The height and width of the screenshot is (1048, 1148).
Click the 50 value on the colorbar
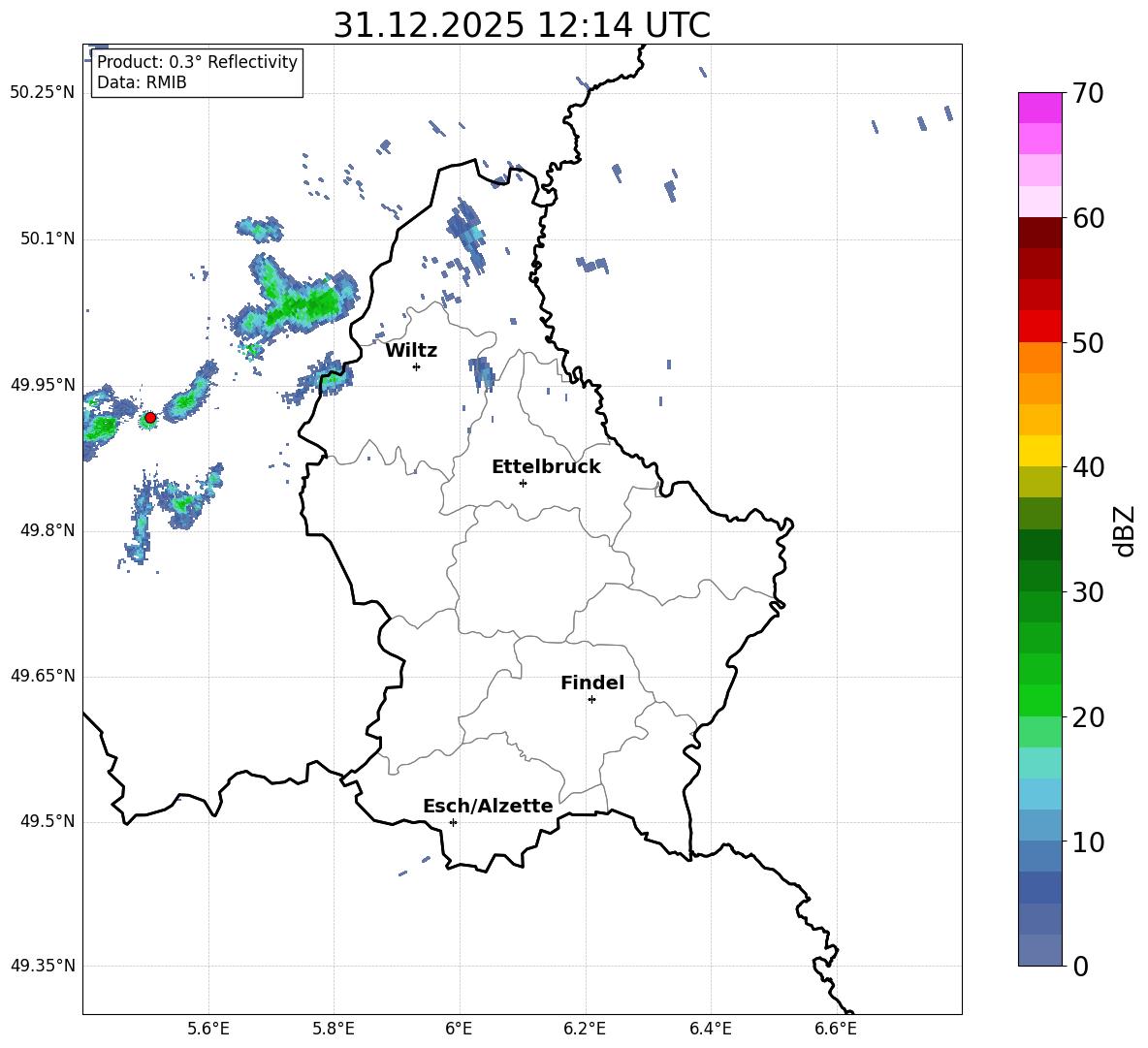pyautogui.click(x=1088, y=342)
